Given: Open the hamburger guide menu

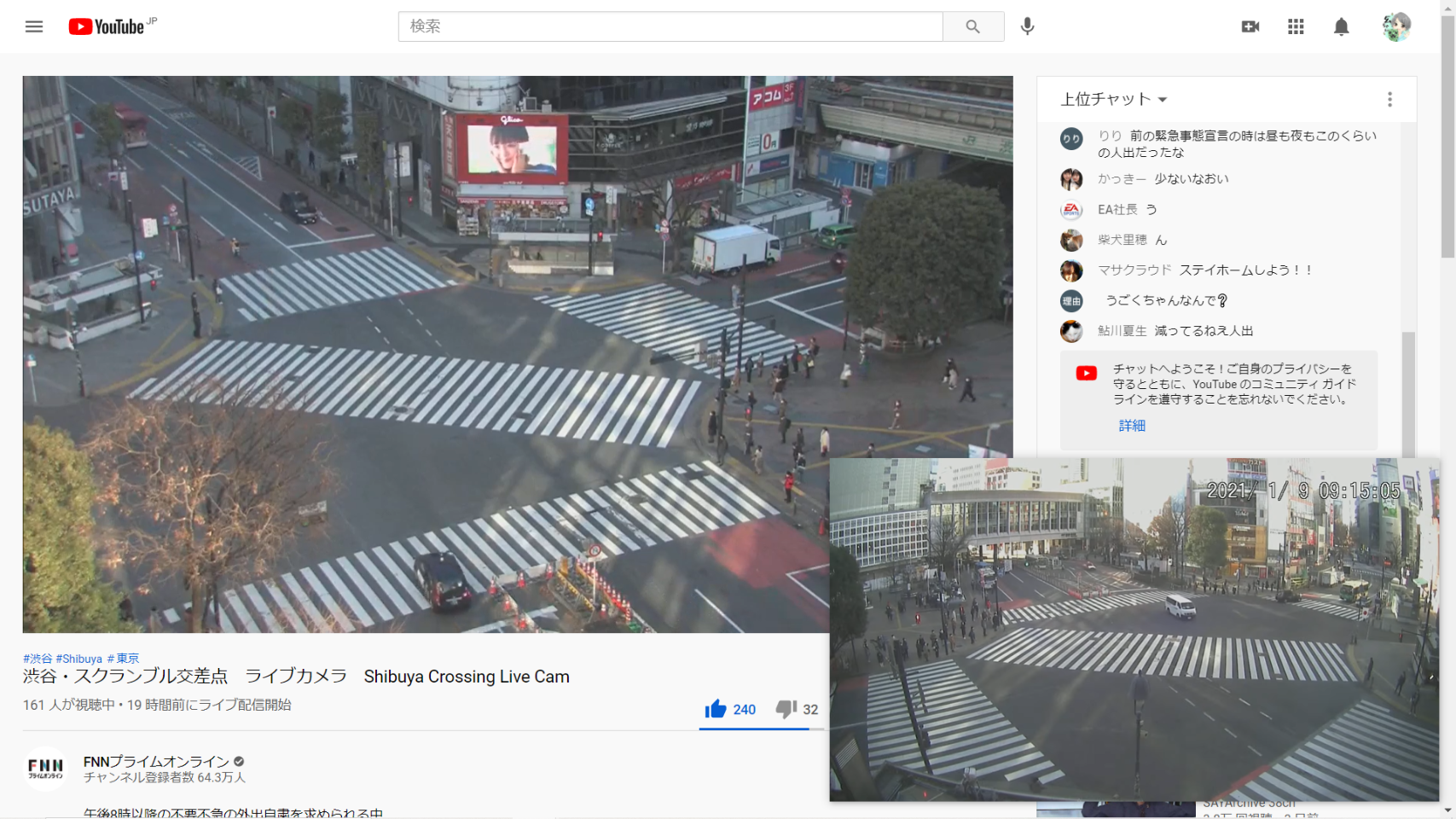Looking at the screenshot, I should (34, 26).
